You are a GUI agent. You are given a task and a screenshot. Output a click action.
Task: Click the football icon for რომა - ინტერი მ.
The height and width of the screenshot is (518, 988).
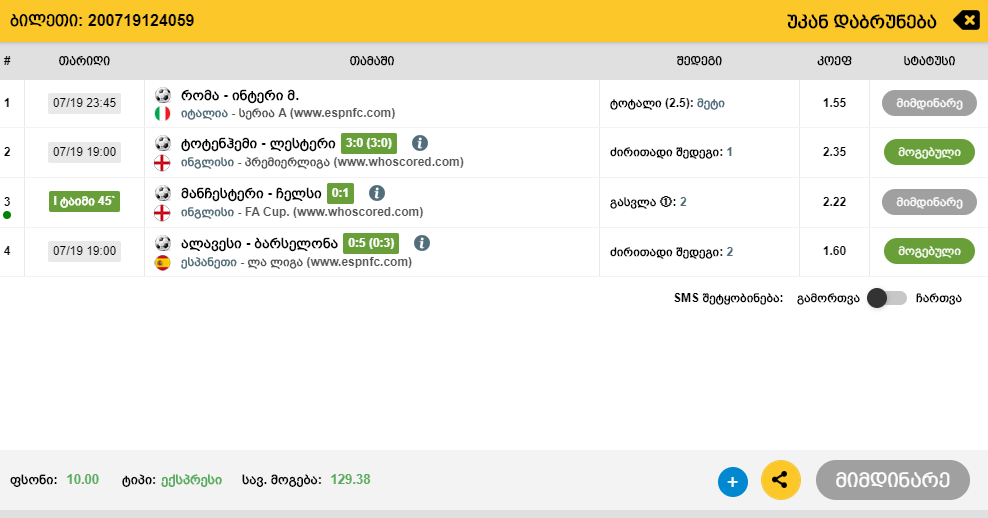163,95
